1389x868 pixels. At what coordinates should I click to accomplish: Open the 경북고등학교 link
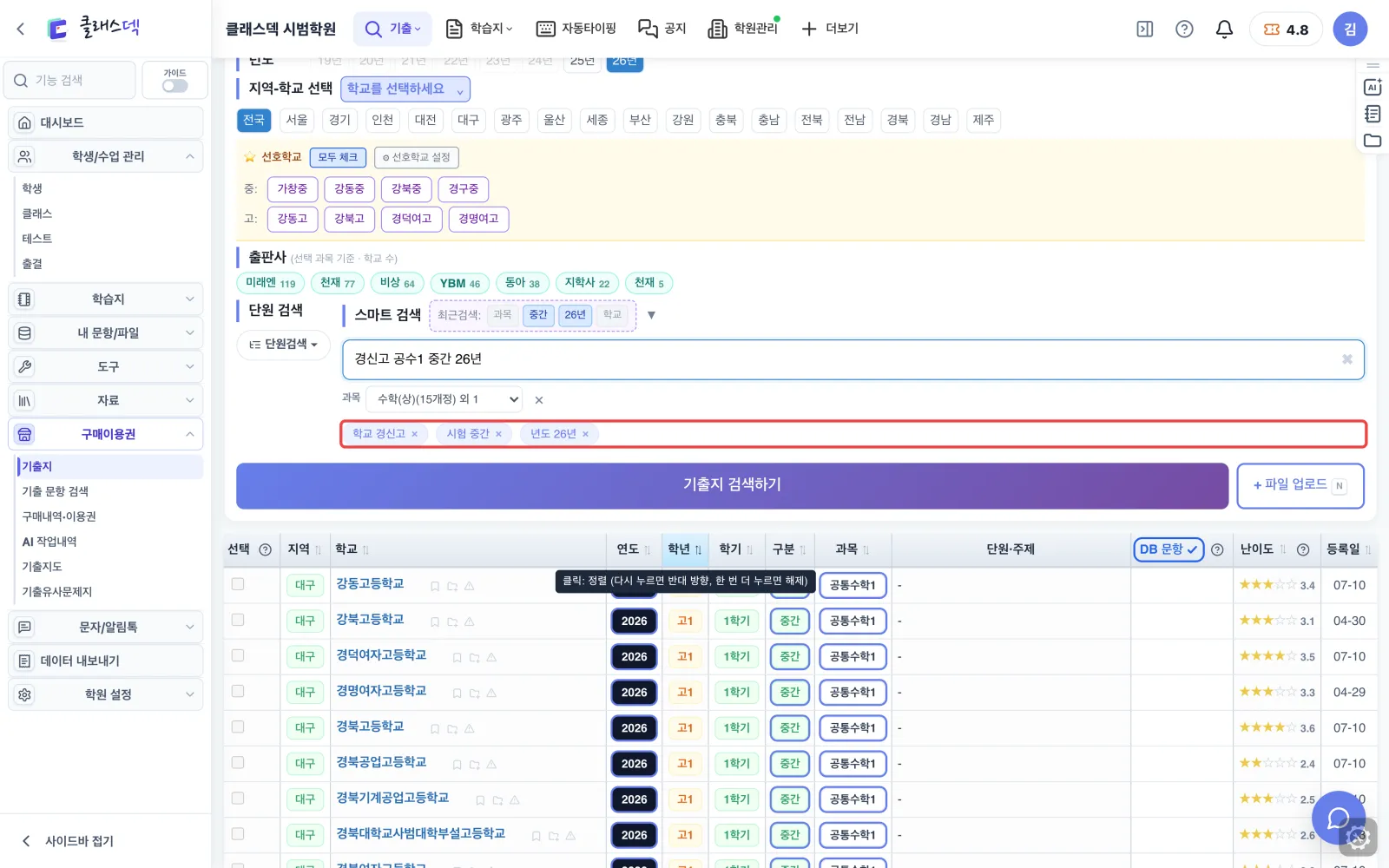tap(370, 727)
